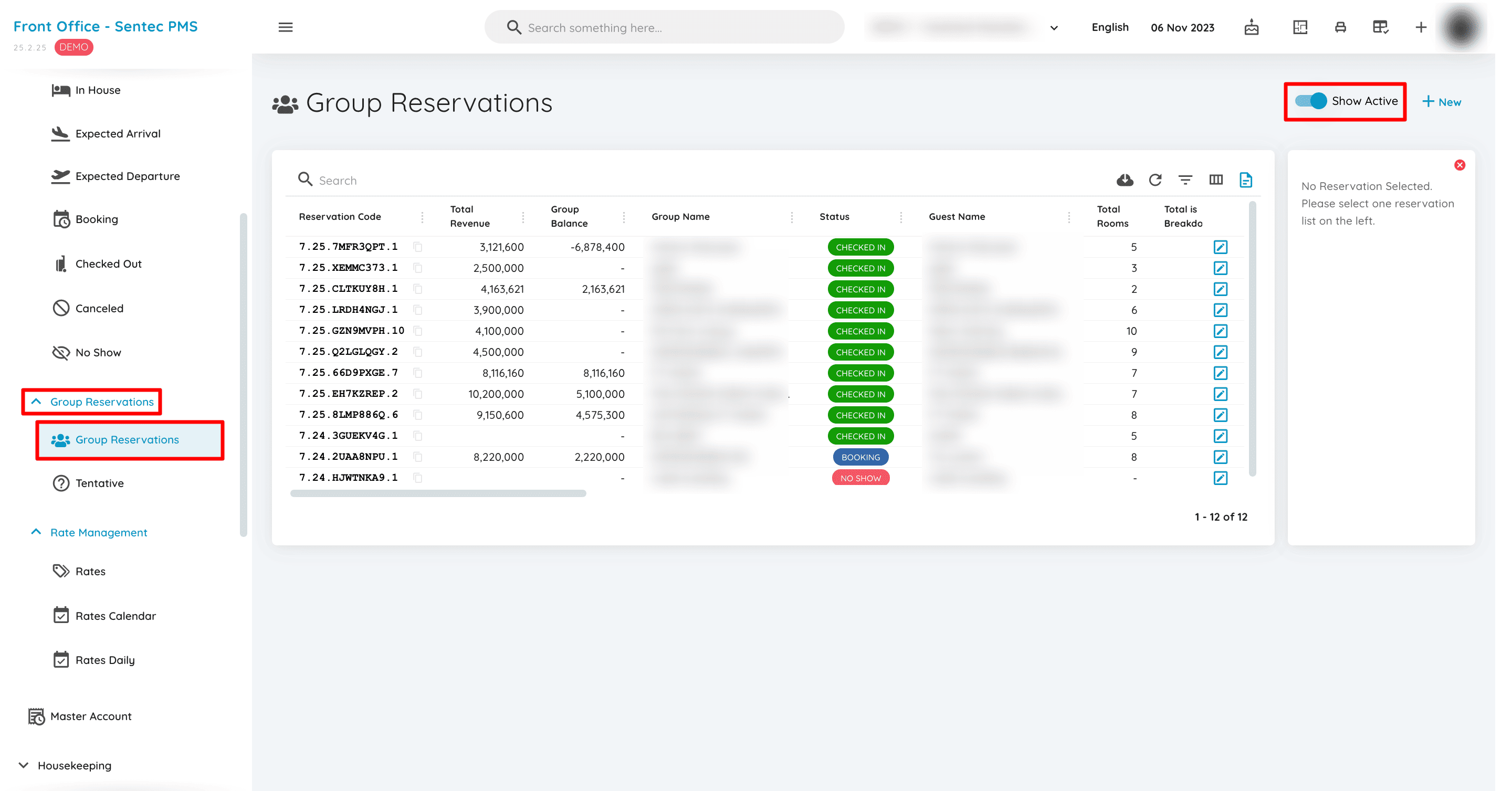Edit reservation 7.25.7MFR3QPT.1 with pencil icon
1512x791 pixels.
point(1220,247)
